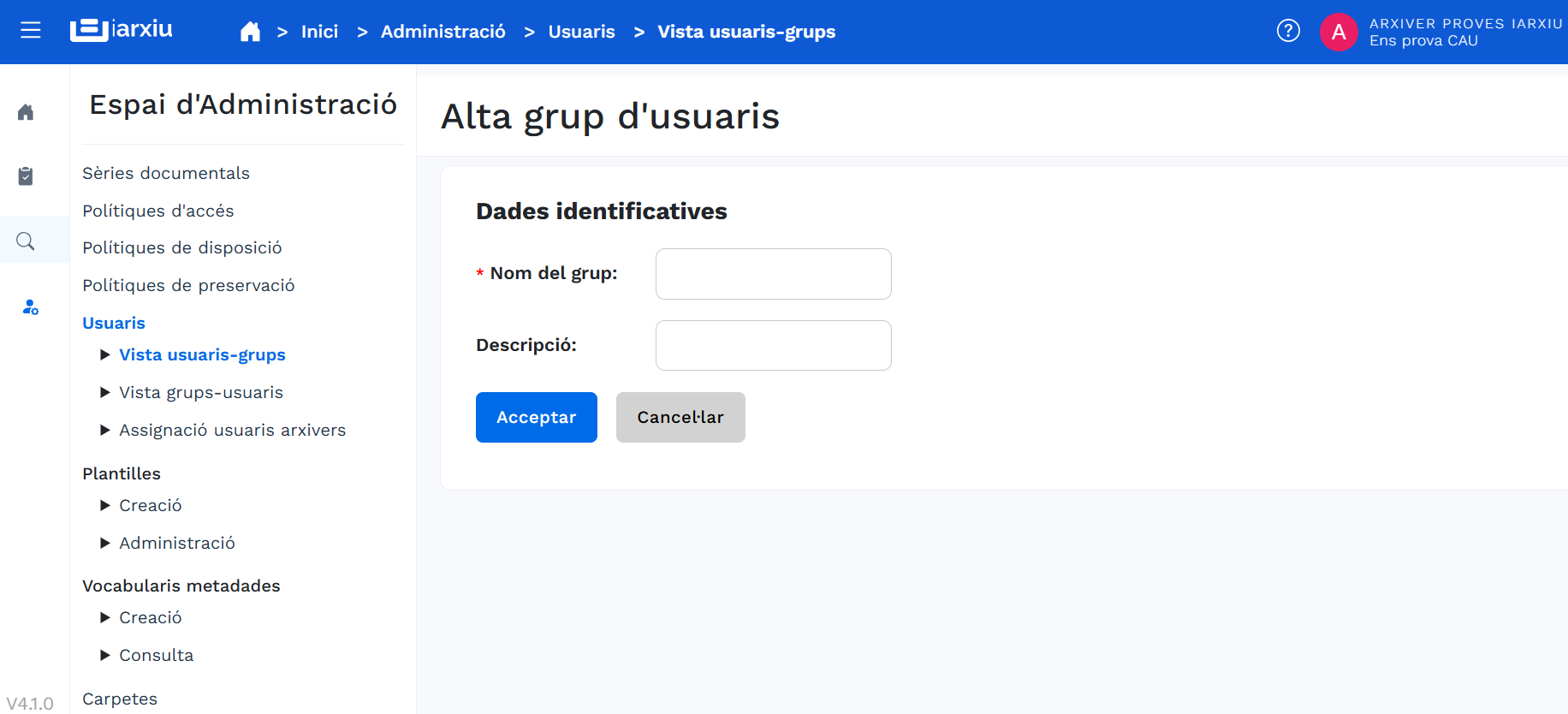Open Polítiques d'accés menu item

point(158,211)
